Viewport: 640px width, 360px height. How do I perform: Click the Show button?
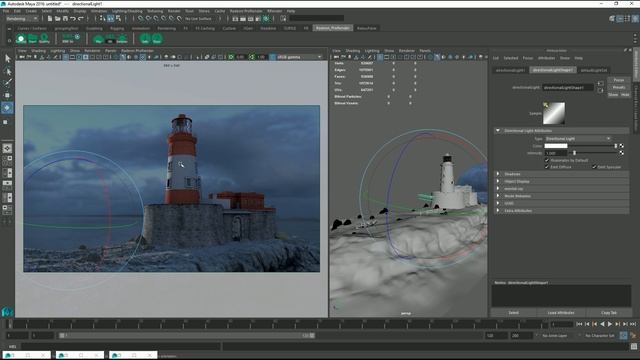point(613,95)
